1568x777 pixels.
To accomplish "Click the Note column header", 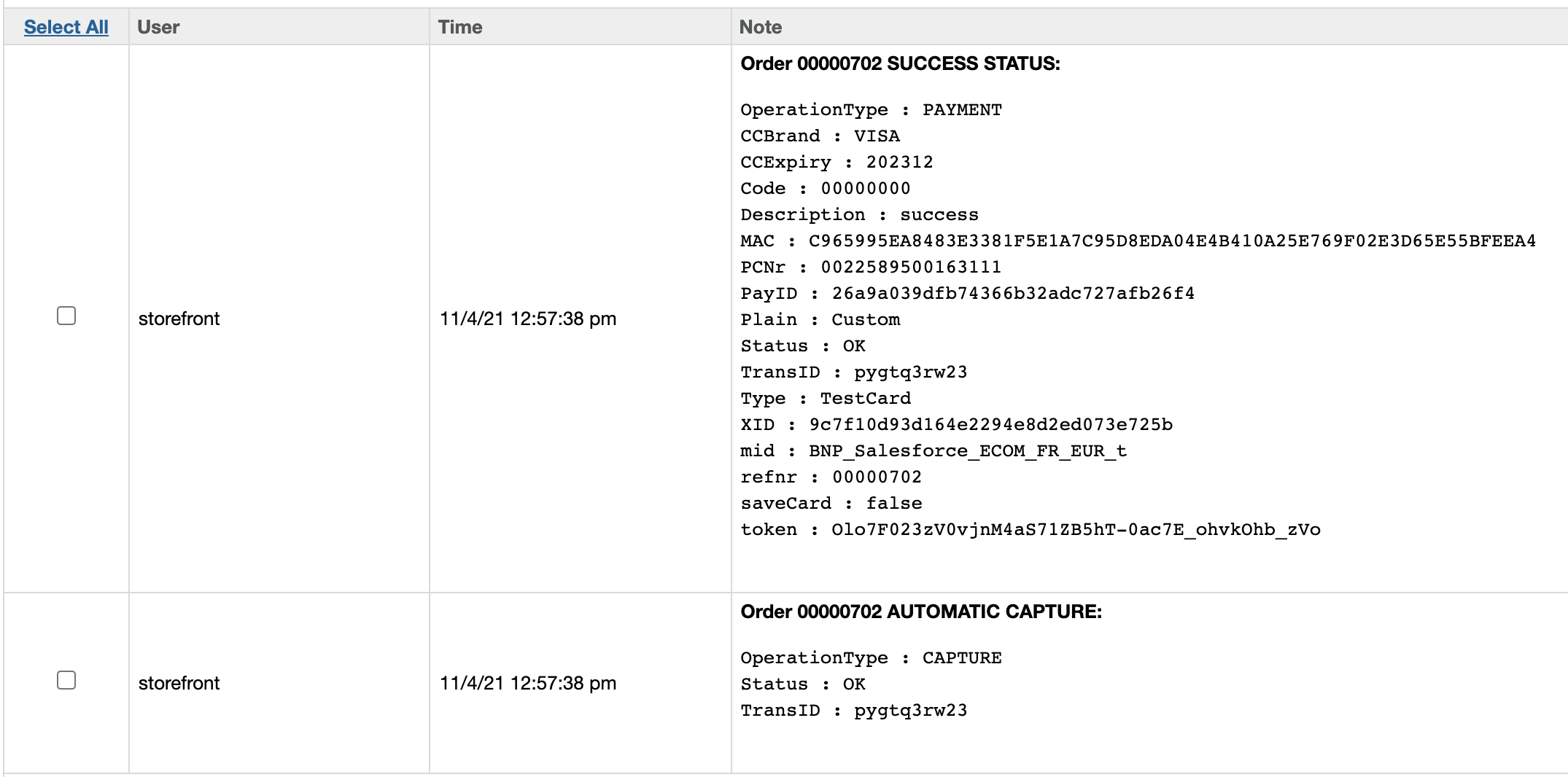I will [x=760, y=27].
